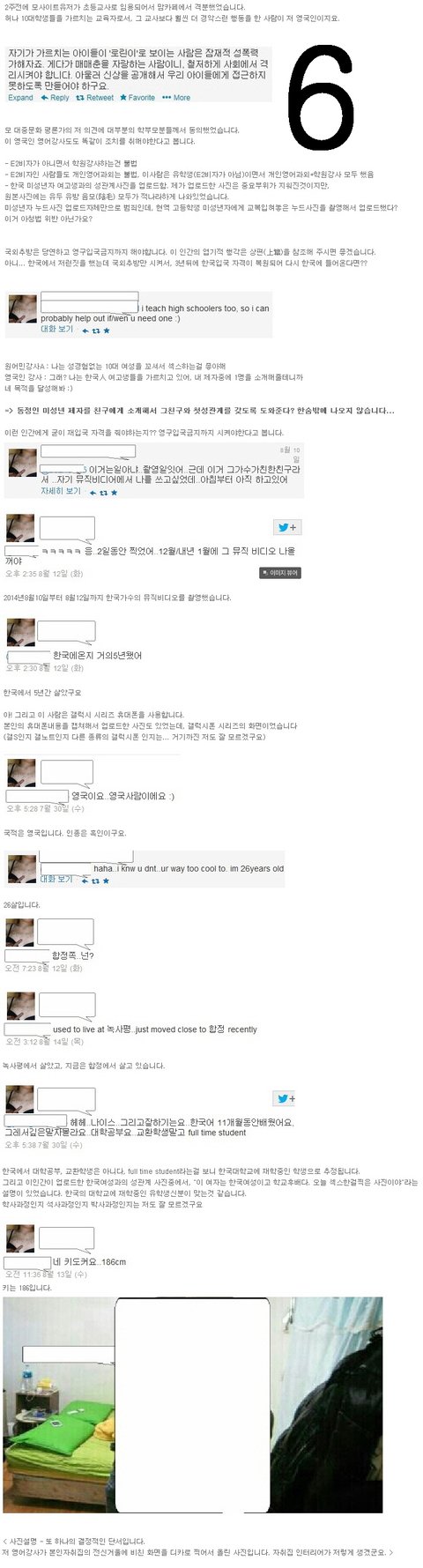Viewport: 423px width, 1568px height.
Task: Open 대화 보기 under the 26years old tweet
Action: click(x=56, y=879)
